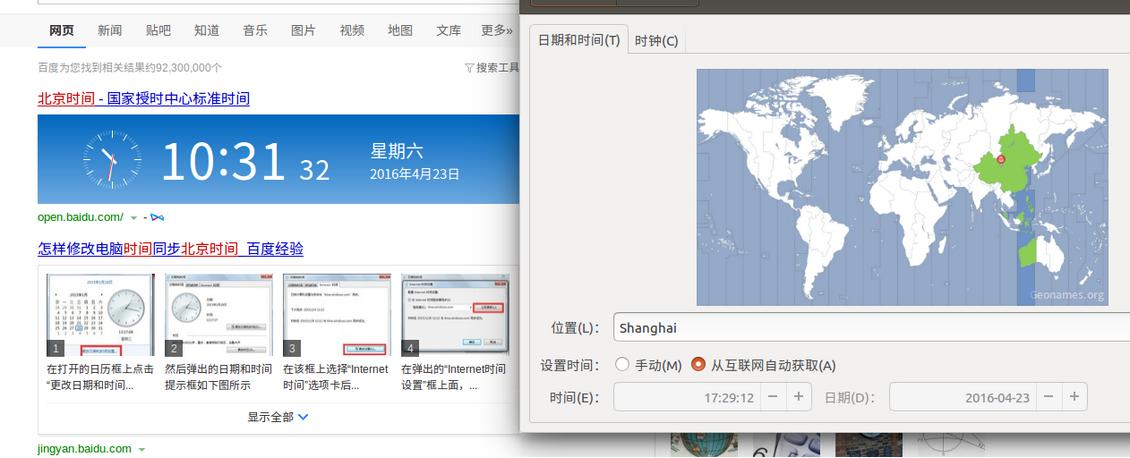The image size is (1130, 458).
Task: Click the 日期(D) field showing 2016-04-23
Action: click(x=963, y=397)
